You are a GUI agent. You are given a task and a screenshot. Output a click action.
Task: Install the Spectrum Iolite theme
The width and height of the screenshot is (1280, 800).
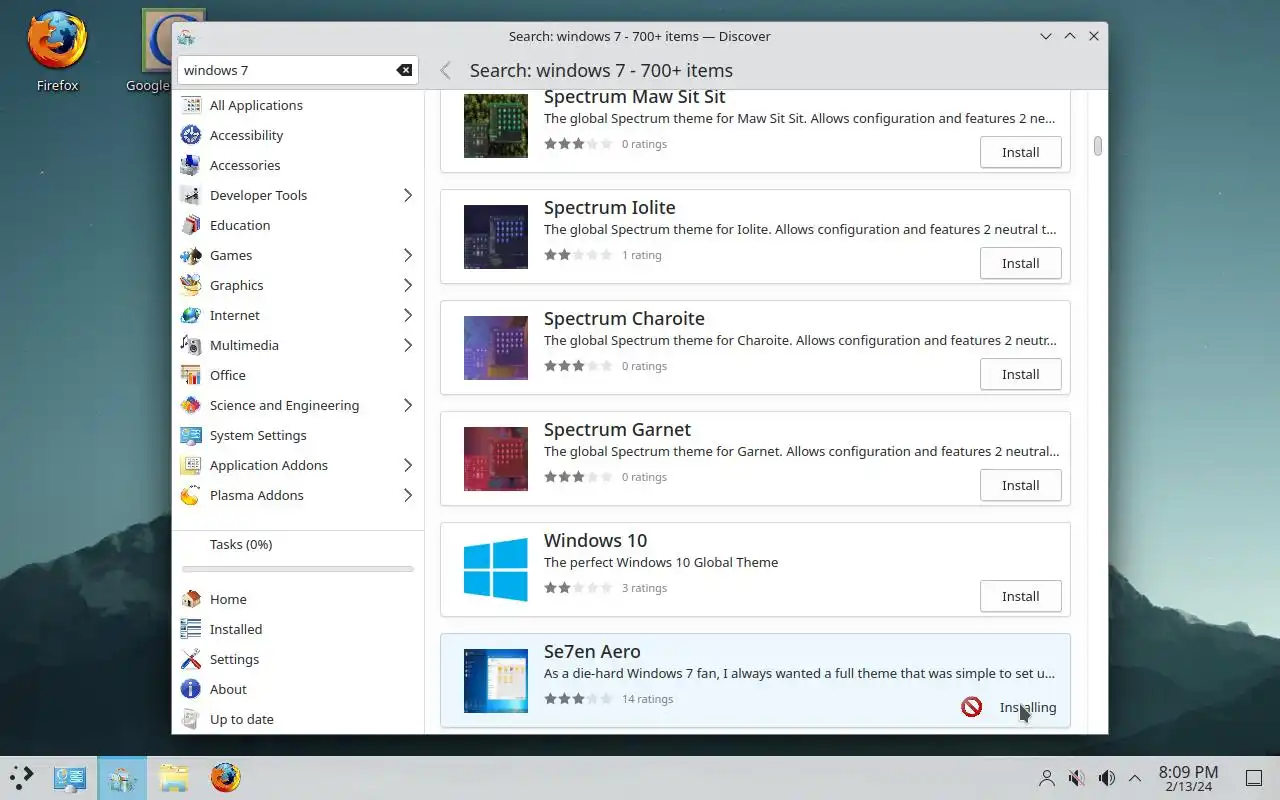coord(1020,263)
